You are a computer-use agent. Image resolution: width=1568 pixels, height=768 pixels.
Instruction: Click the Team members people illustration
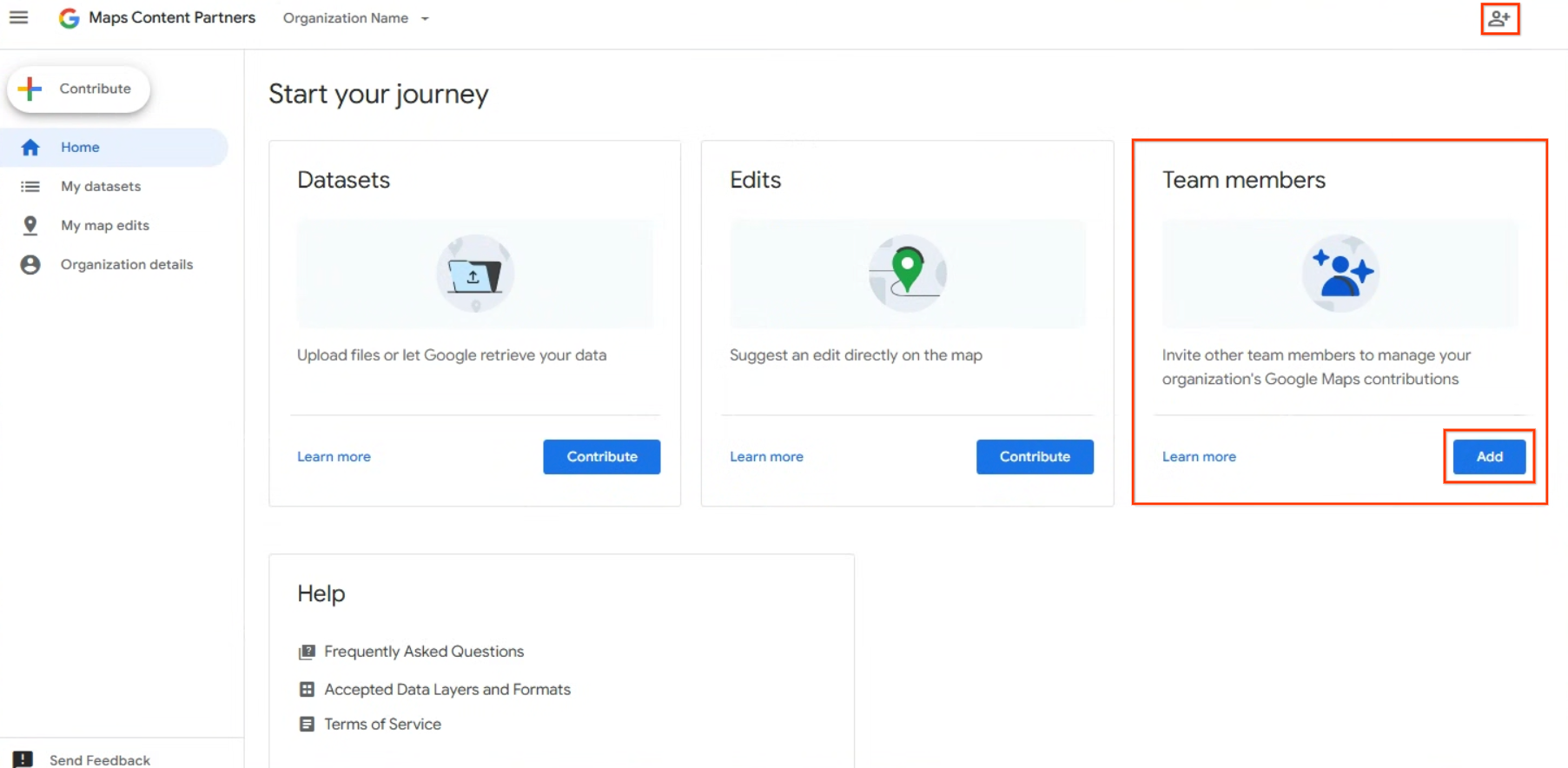(1340, 274)
